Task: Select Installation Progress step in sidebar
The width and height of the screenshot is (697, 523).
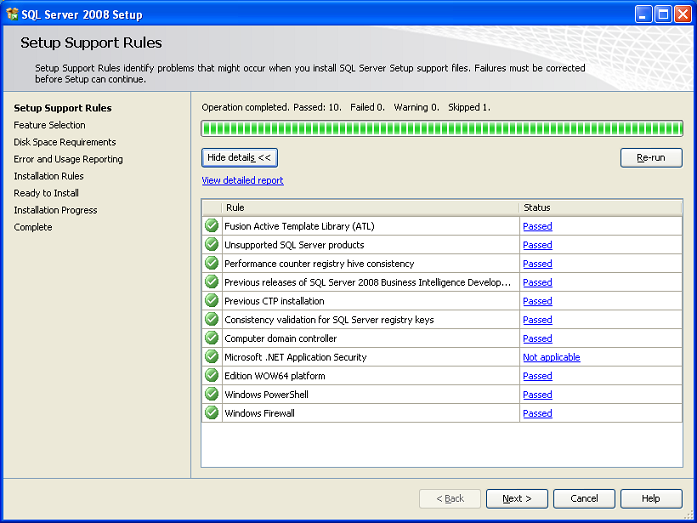Action: (56, 210)
